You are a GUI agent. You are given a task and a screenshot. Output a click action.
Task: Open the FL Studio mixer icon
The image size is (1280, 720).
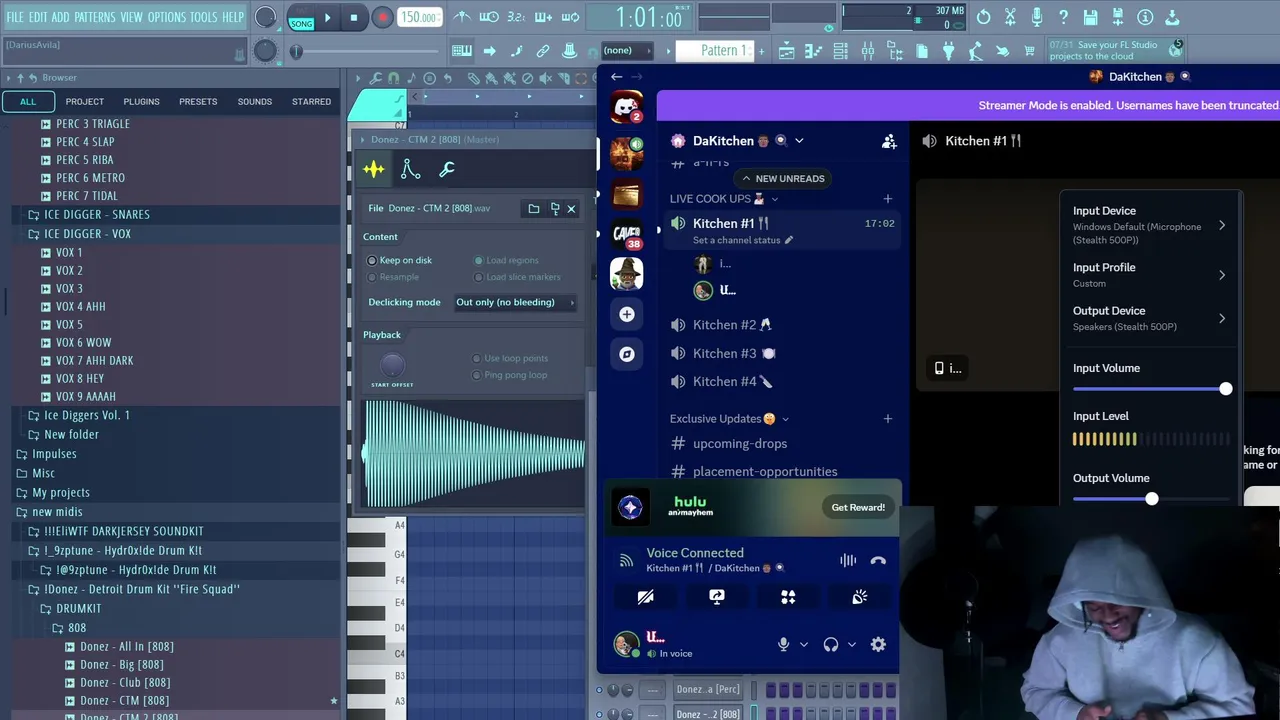point(868,51)
